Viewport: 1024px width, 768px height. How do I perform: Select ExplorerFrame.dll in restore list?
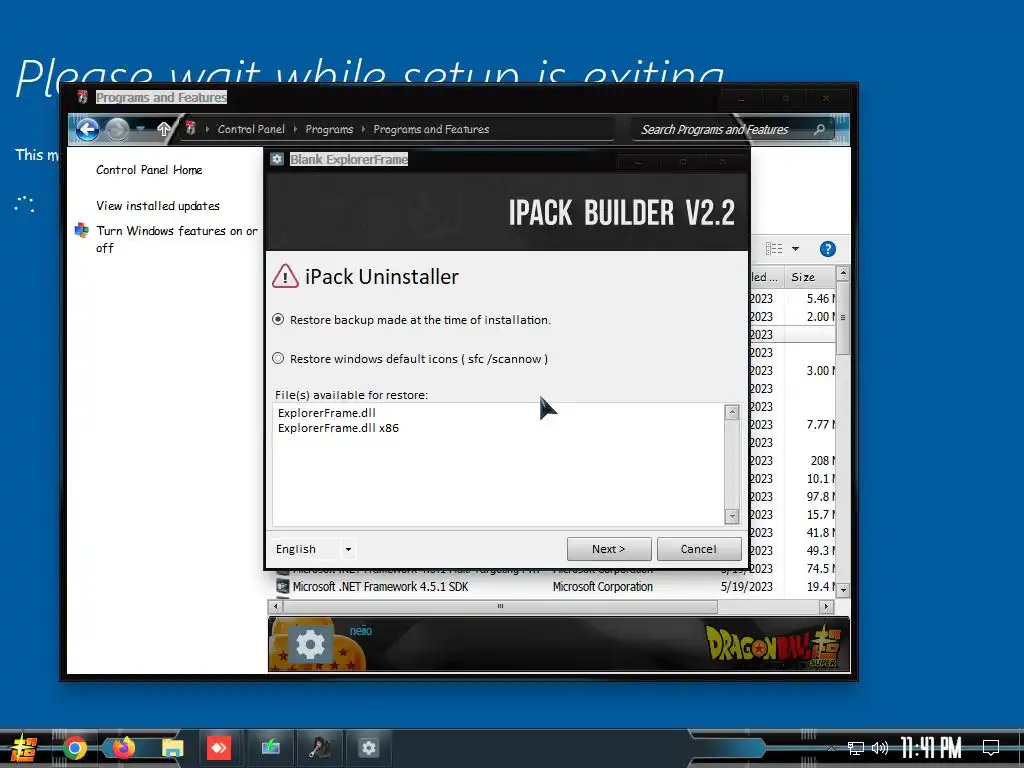[327, 413]
